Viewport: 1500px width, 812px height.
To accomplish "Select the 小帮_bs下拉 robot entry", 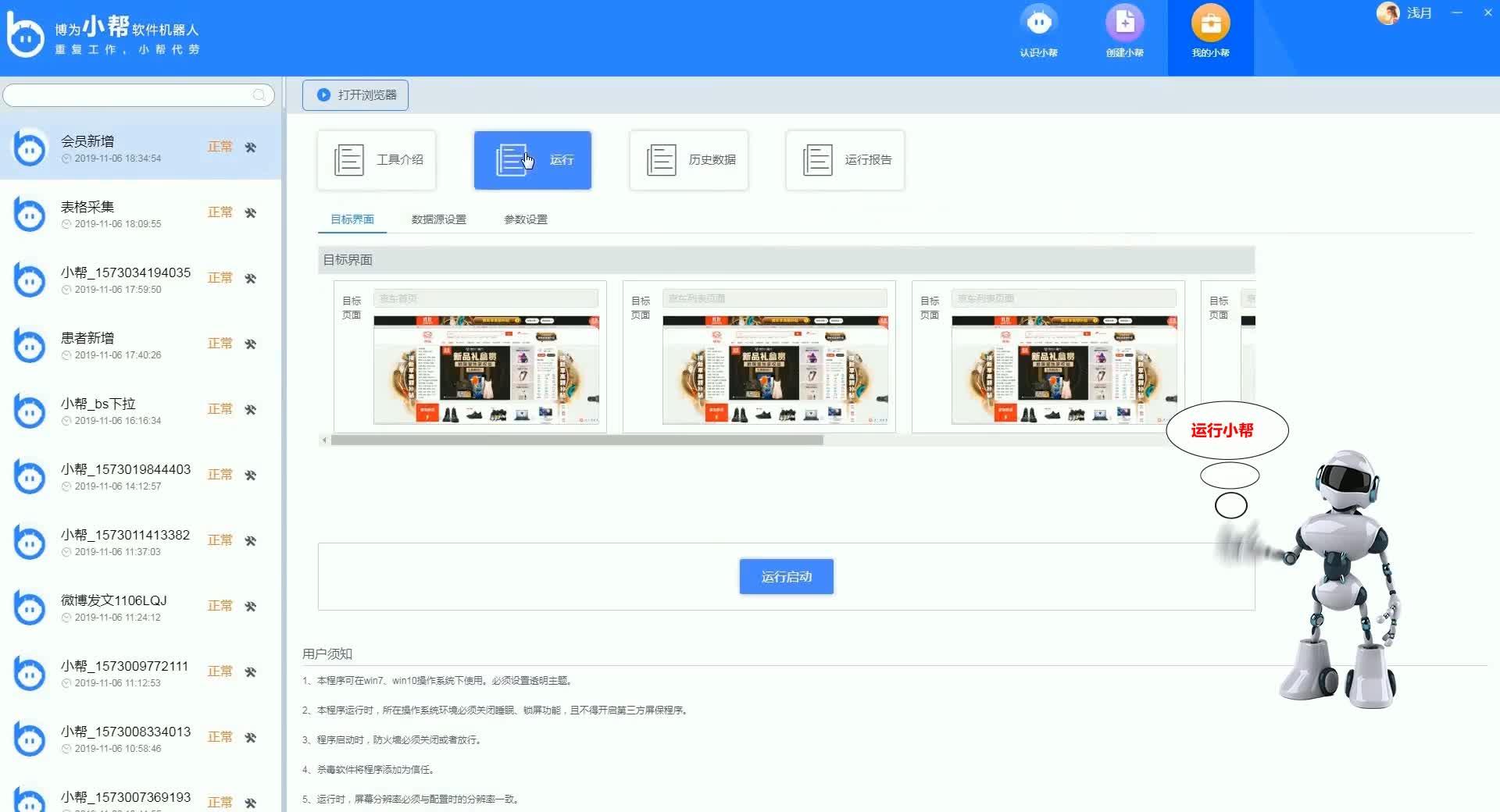I will coord(141,410).
